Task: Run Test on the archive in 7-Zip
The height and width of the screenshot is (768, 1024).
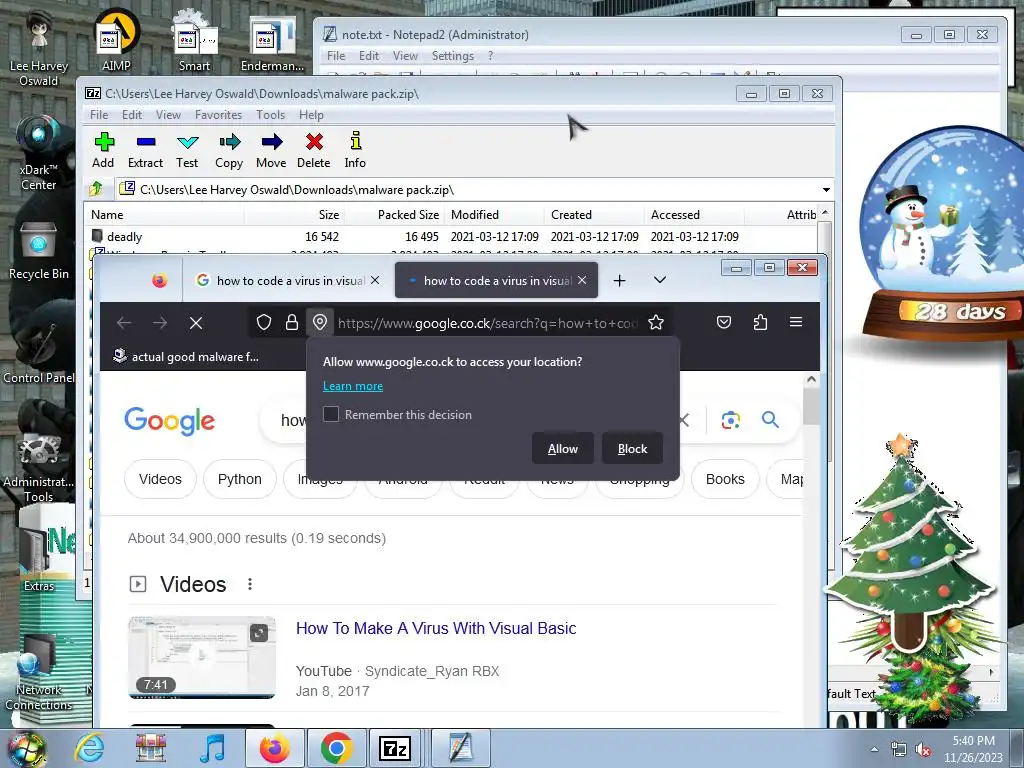Action: 187,150
